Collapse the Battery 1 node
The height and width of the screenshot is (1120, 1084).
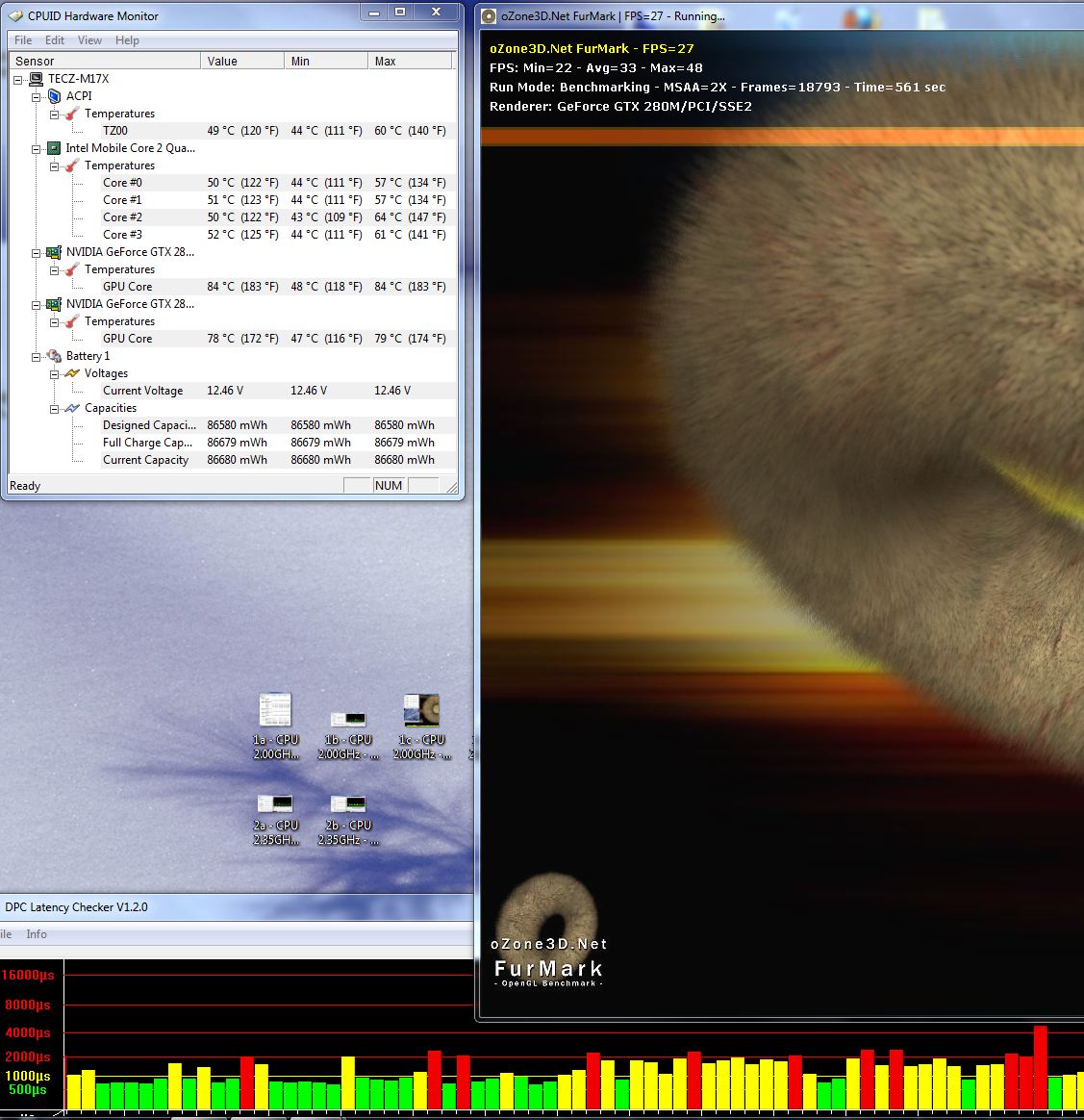tap(37, 356)
